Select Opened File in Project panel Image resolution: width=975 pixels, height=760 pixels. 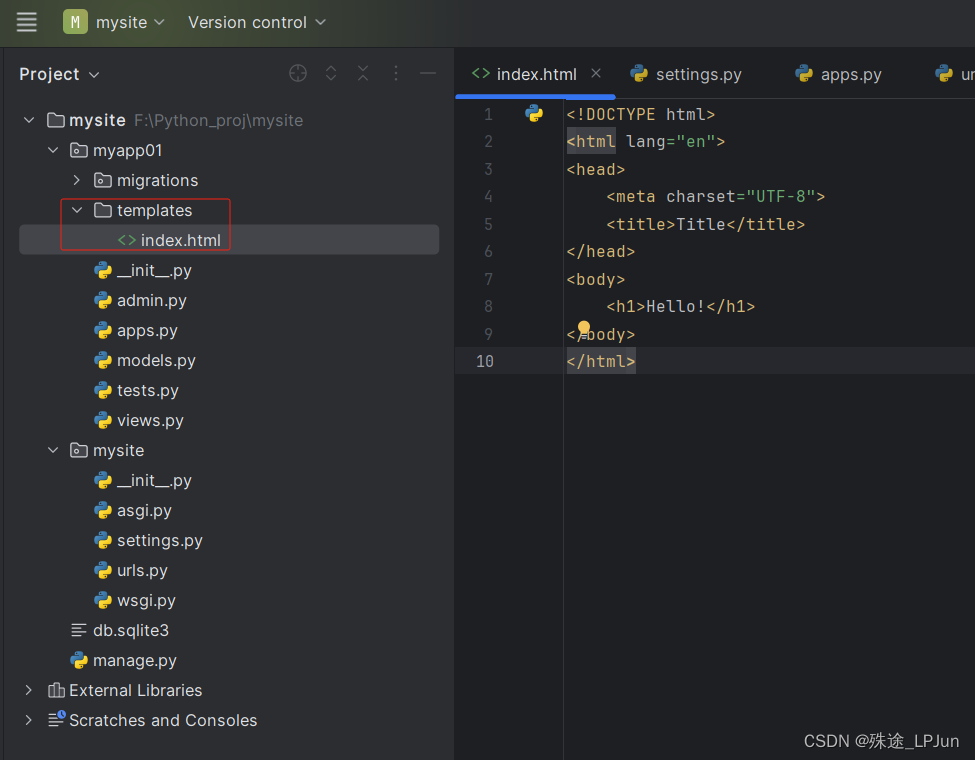298,73
